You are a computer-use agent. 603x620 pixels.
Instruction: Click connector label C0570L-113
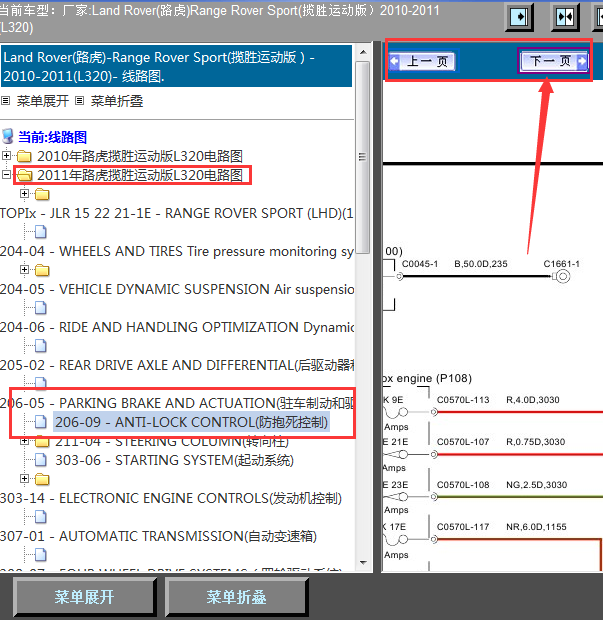pyautogui.click(x=463, y=400)
